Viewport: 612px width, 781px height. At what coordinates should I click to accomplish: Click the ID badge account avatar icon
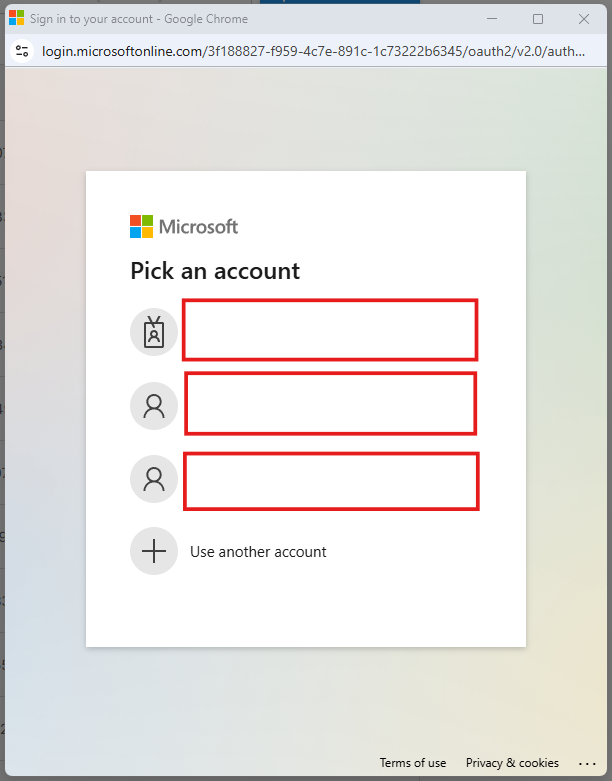click(154, 332)
